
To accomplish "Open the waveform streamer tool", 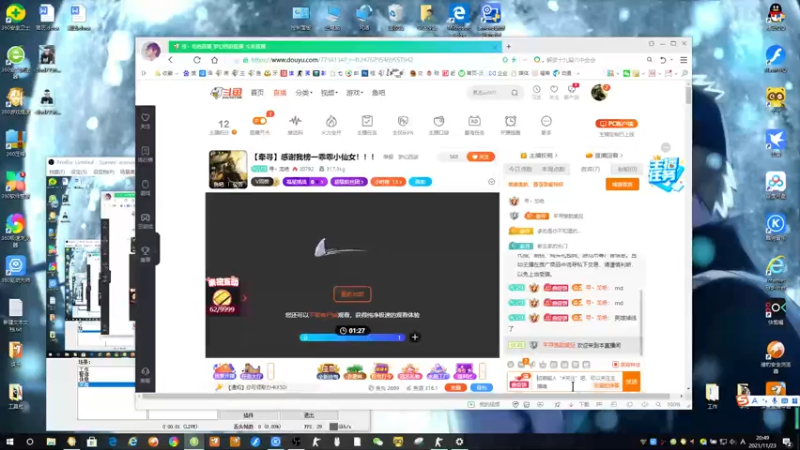I will (295, 121).
